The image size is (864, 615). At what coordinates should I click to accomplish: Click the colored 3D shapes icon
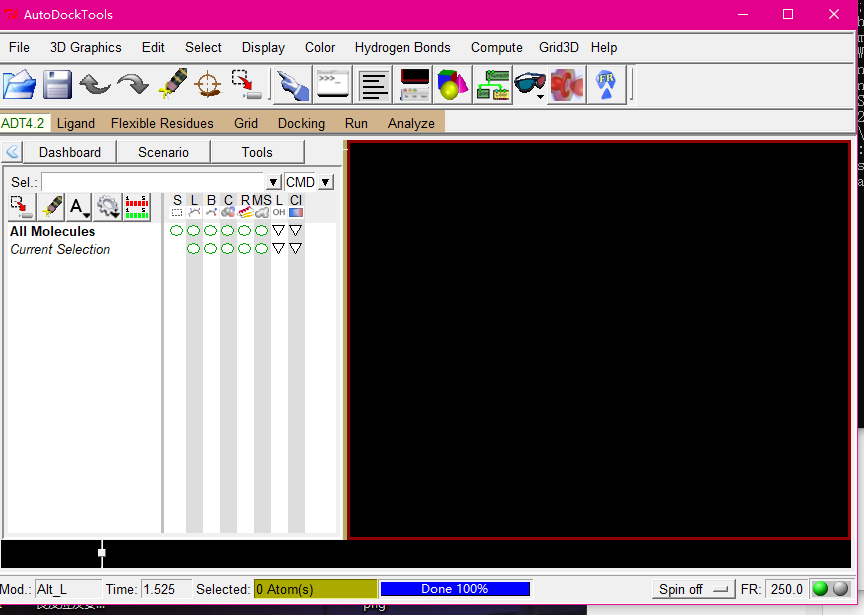(452, 84)
